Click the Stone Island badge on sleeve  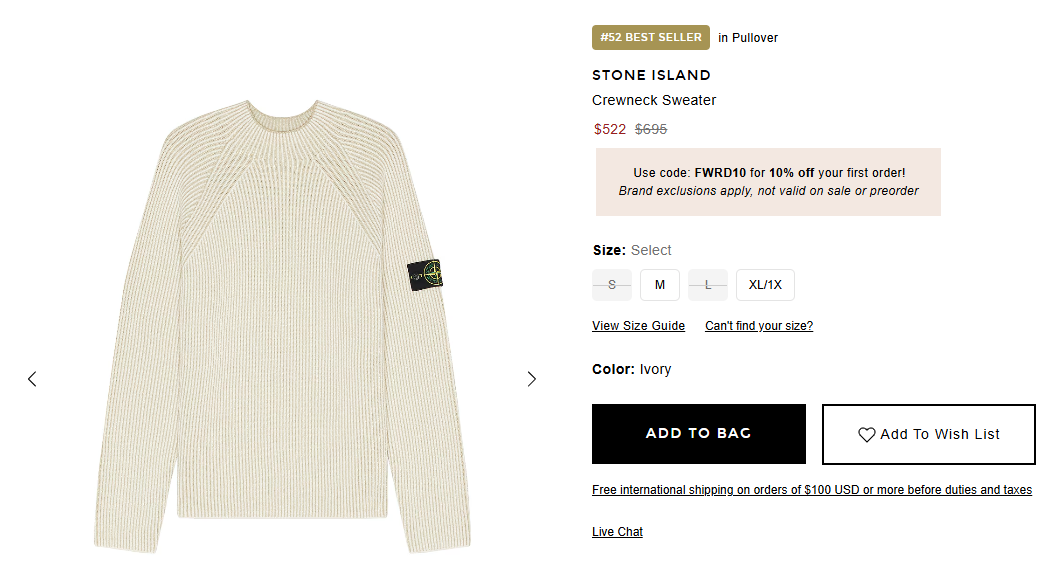424,277
